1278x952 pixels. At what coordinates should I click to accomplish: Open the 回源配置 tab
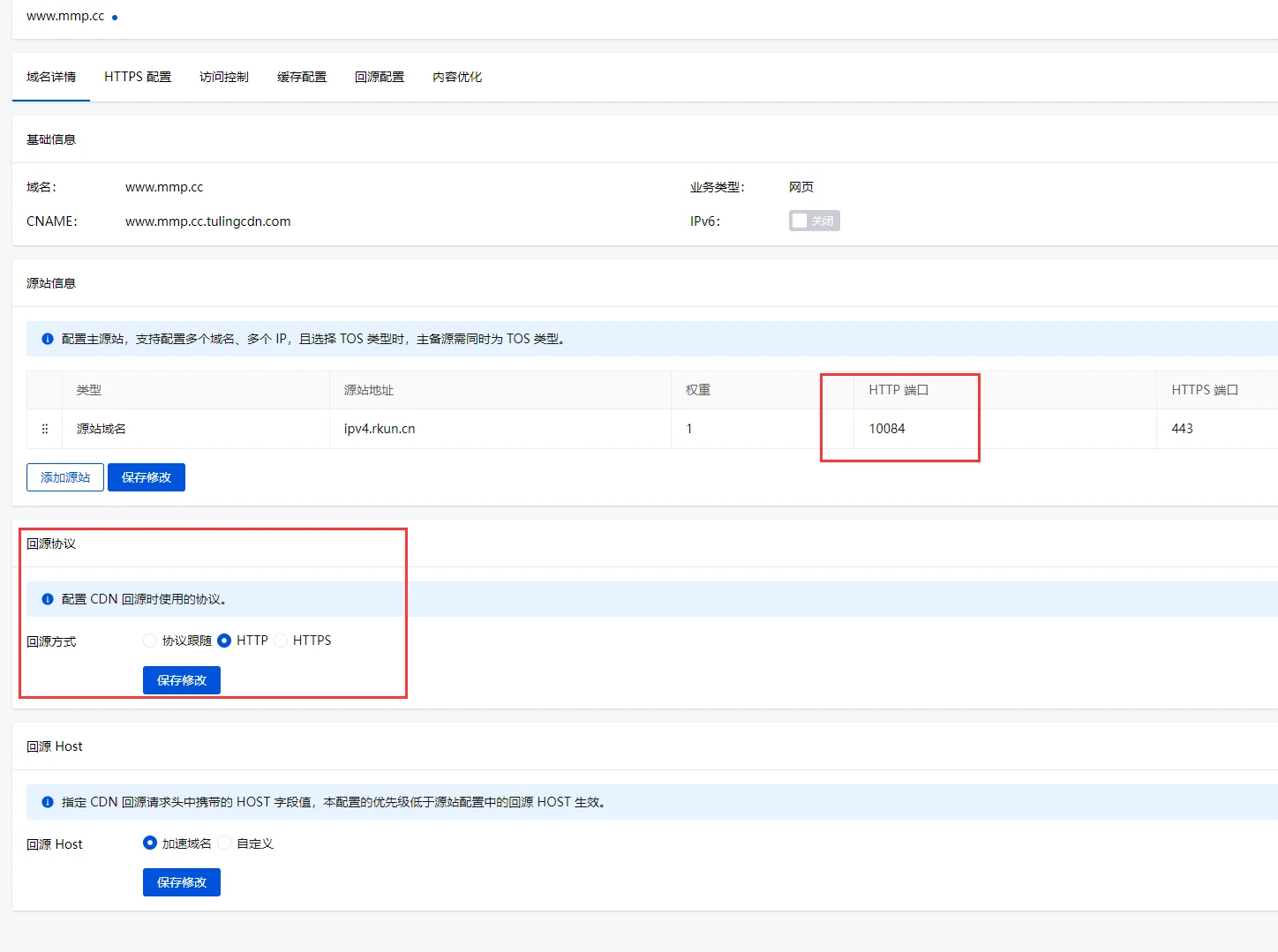pyautogui.click(x=380, y=77)
